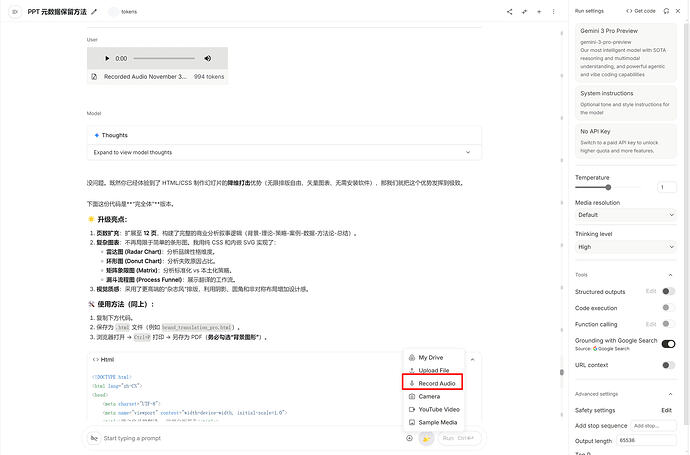
Task: Collapse Advanced settings section
Action: [670, 394]
